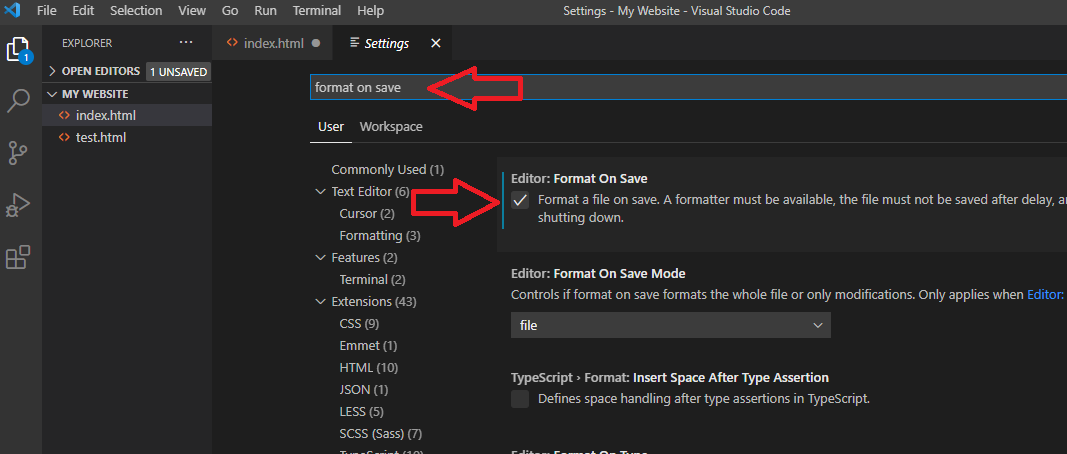The width and height of the screenshot is (1067, 454).
Task: Select JSON (1) settings category
Action: click(x=363, y=390)
